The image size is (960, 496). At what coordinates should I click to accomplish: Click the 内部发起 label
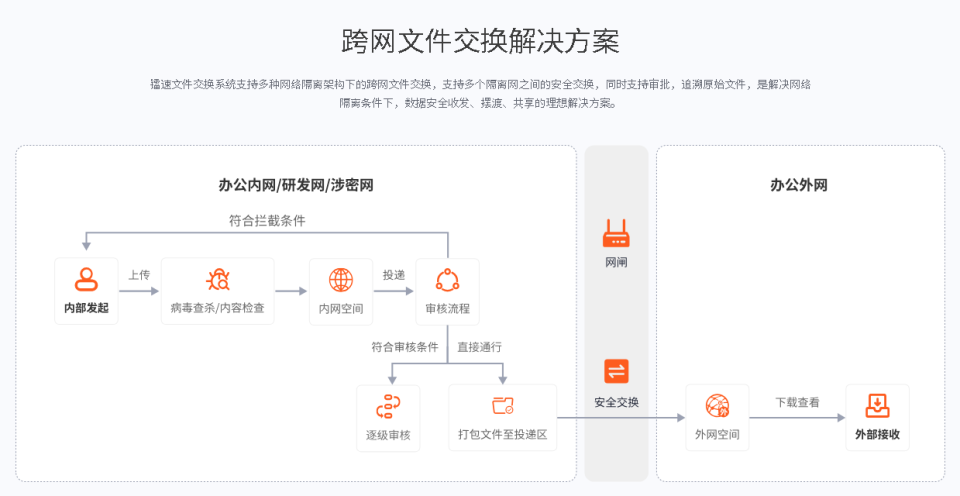[86, 308]
